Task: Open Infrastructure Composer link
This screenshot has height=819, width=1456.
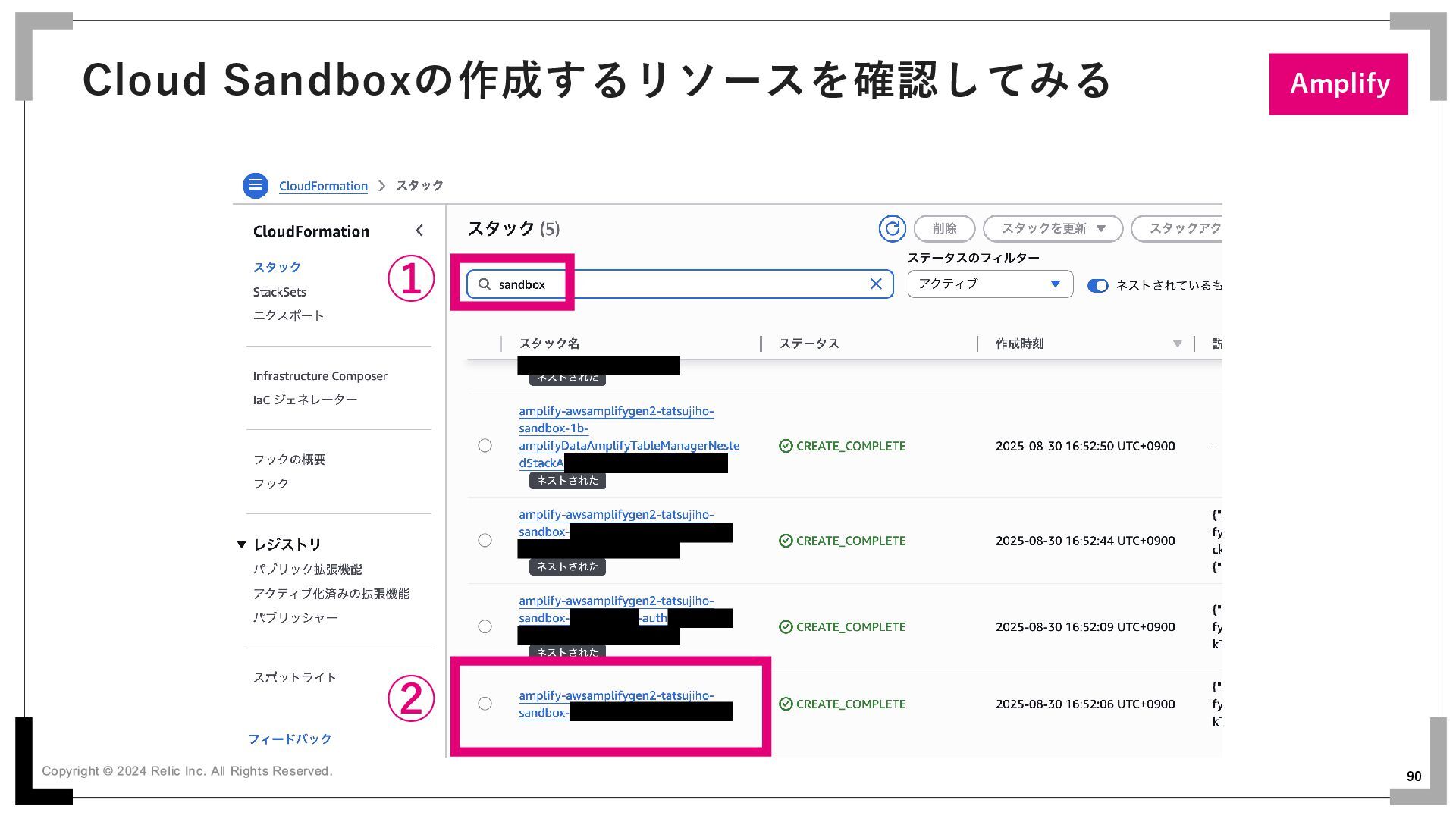Action: 320,376
